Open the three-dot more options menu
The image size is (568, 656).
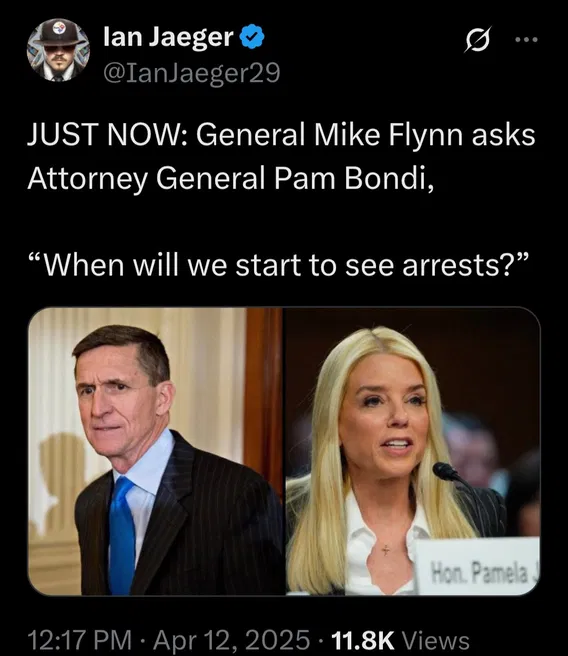coord(527,40)
